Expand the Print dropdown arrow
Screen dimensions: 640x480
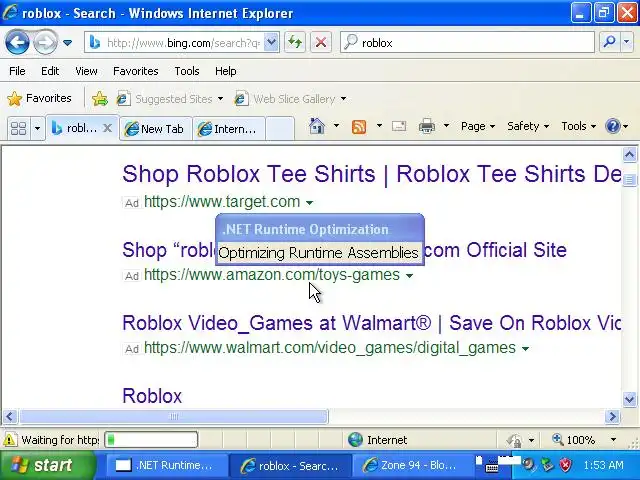coord(446,126)
